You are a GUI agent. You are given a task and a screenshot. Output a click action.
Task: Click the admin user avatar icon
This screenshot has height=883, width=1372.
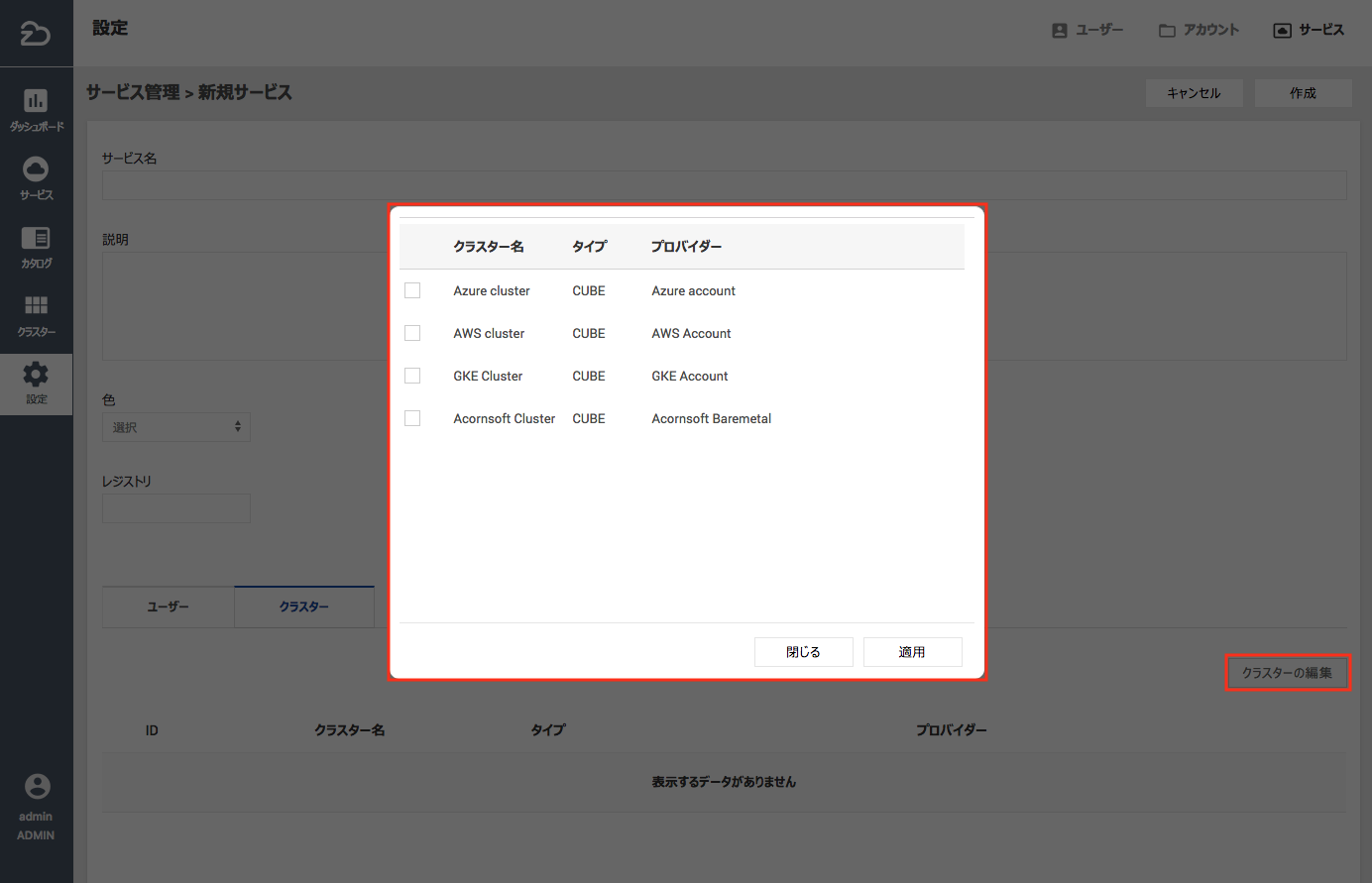37,786
